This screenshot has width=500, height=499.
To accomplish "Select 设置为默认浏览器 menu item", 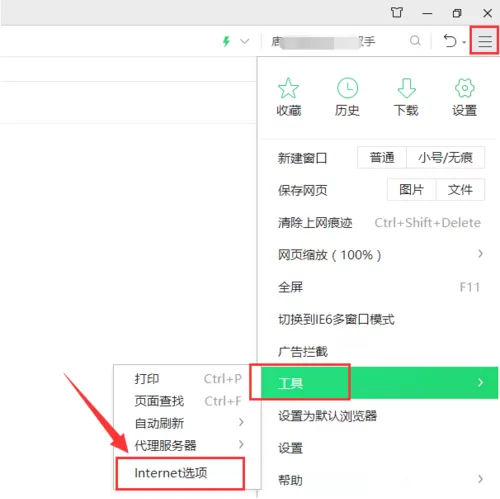I will [379, 416].
